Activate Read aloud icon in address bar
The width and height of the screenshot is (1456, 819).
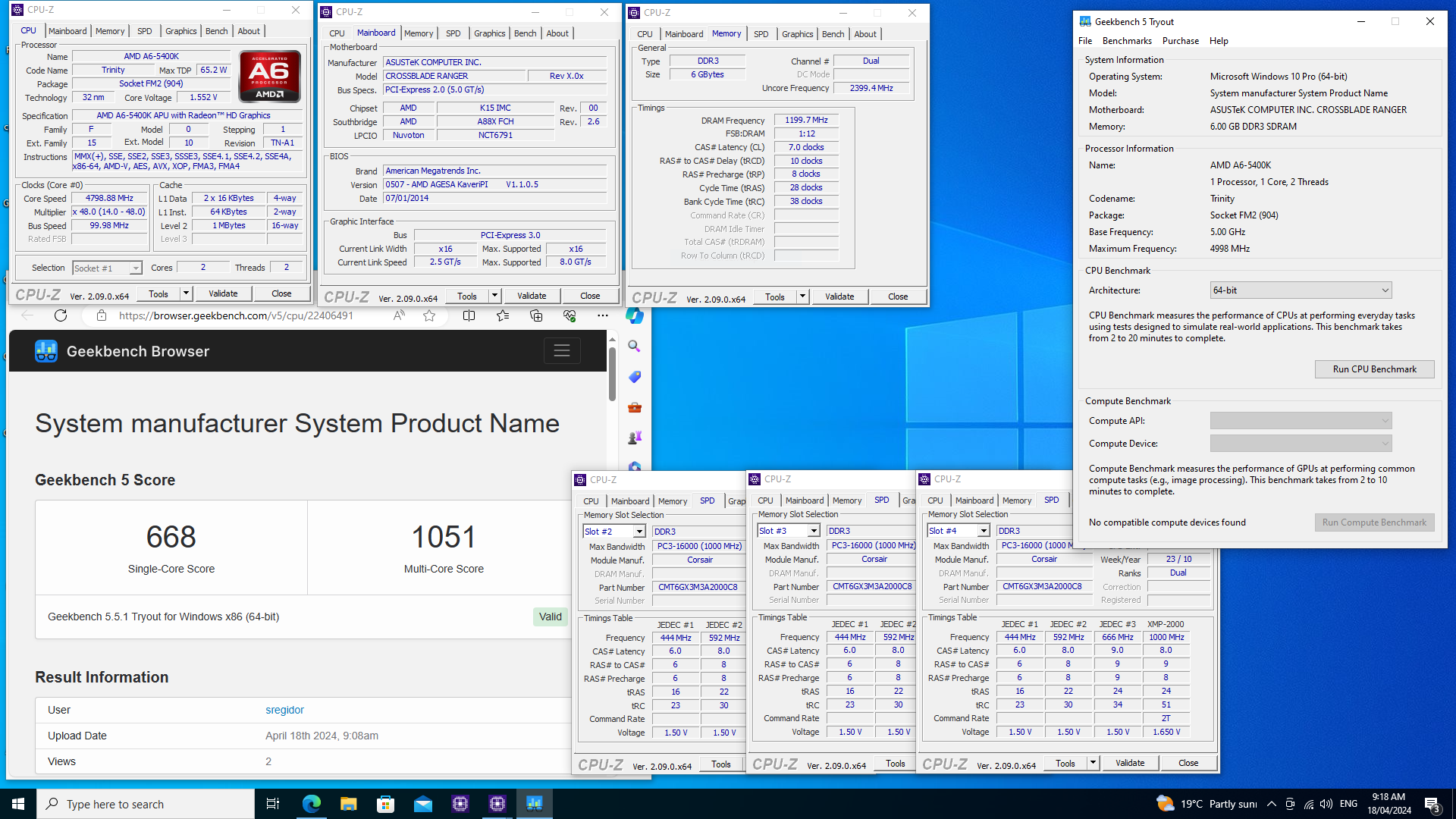click(x=399, y=315)
